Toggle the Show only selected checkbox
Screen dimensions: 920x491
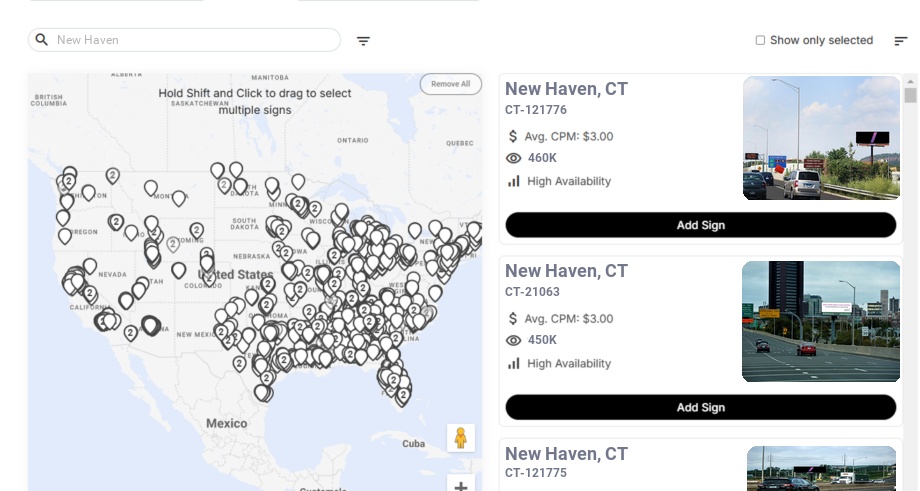click(760, 41)
